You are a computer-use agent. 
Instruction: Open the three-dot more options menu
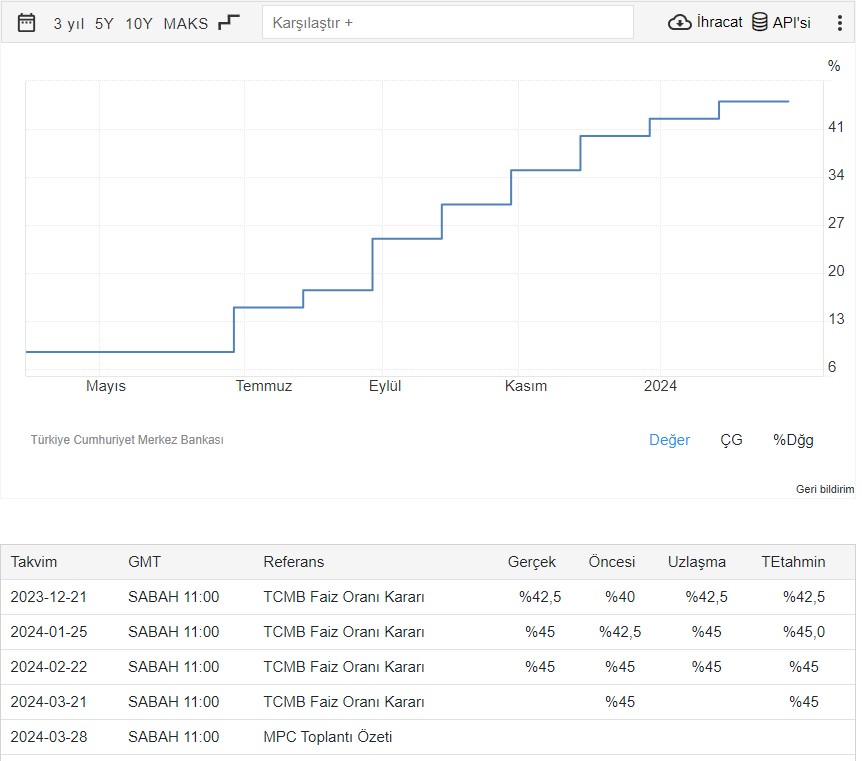tap(839, 23)
